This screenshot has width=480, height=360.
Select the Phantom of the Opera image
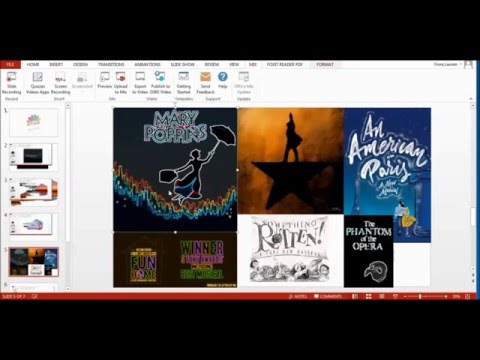click(368, 251)
